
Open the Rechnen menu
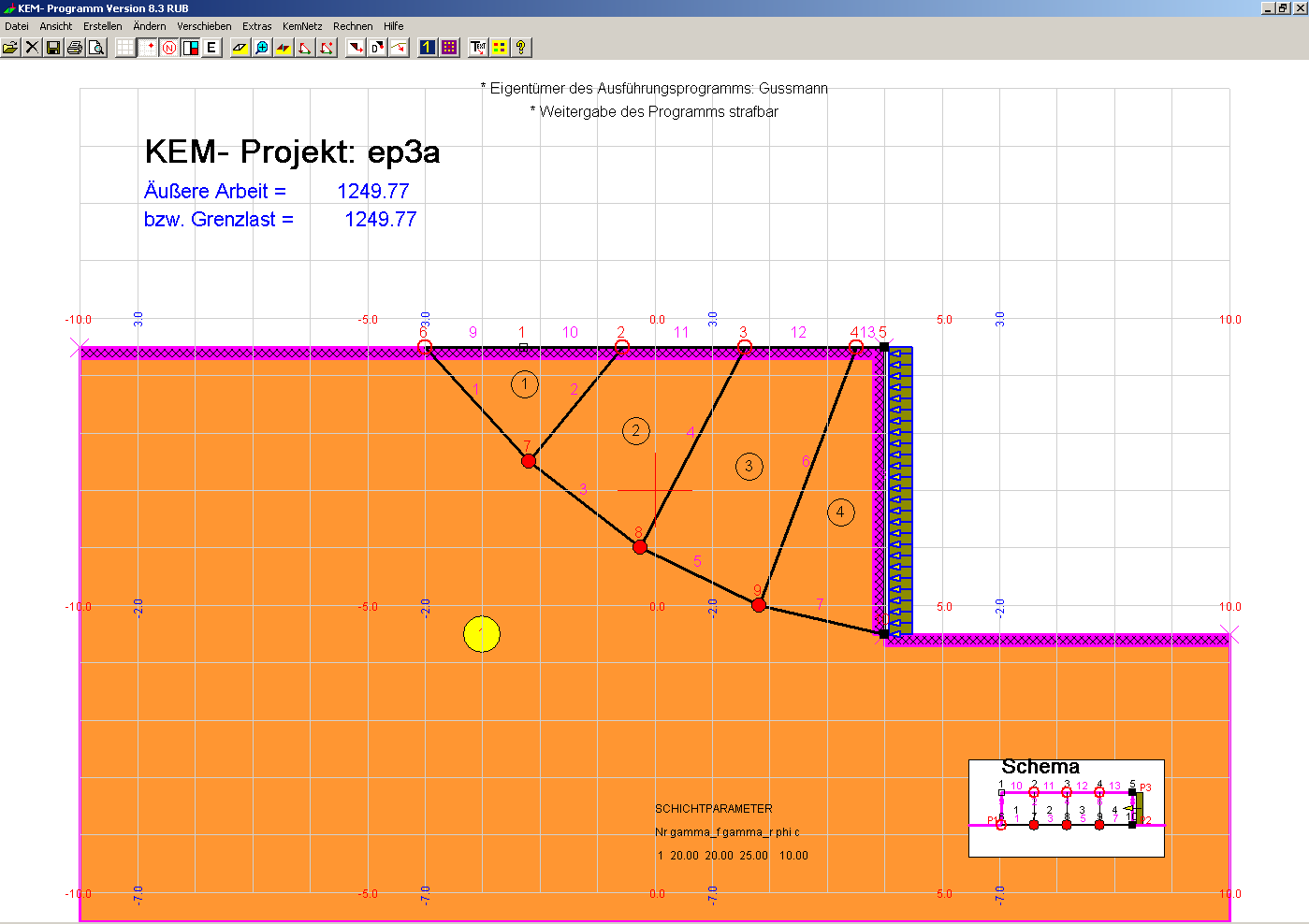click(353, 26)
